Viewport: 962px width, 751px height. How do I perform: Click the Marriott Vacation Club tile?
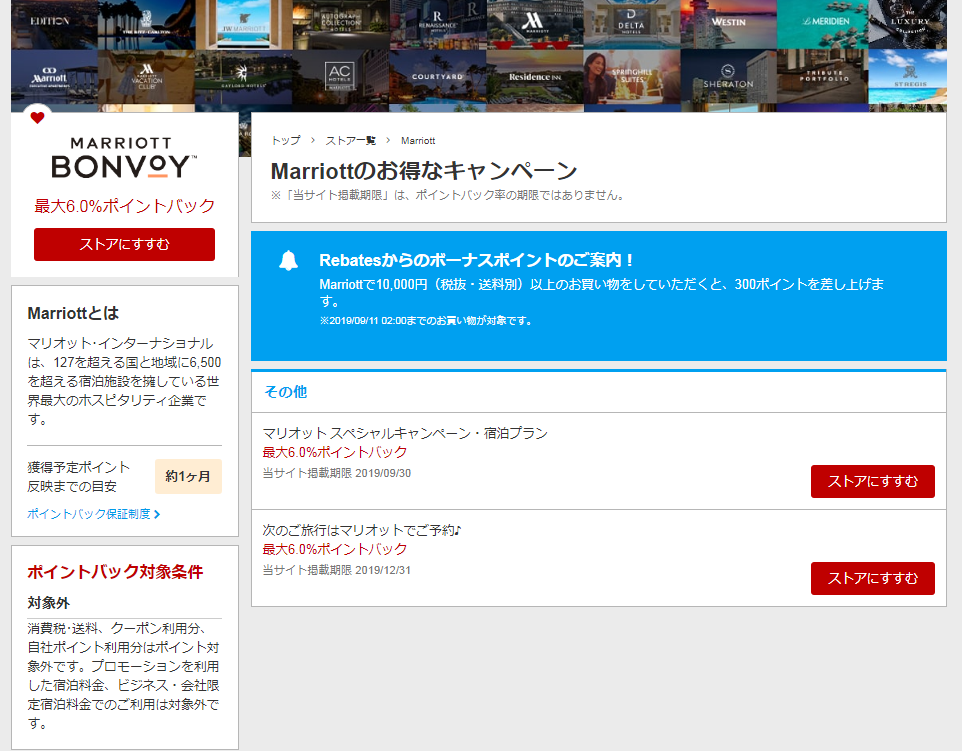click(x=147, y=79)
